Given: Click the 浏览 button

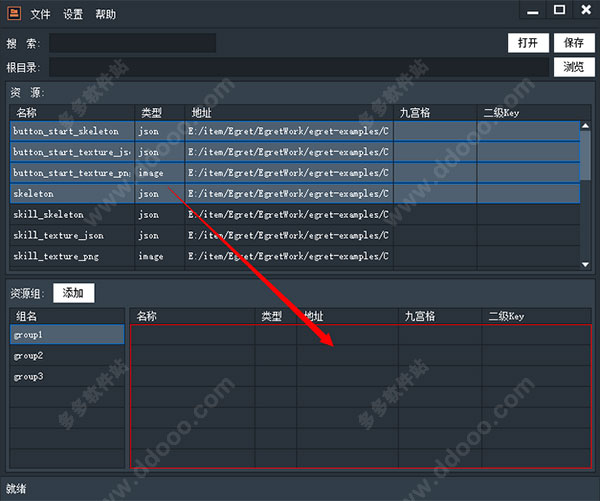Looking at the screenshot, I should tap(574, 67).
